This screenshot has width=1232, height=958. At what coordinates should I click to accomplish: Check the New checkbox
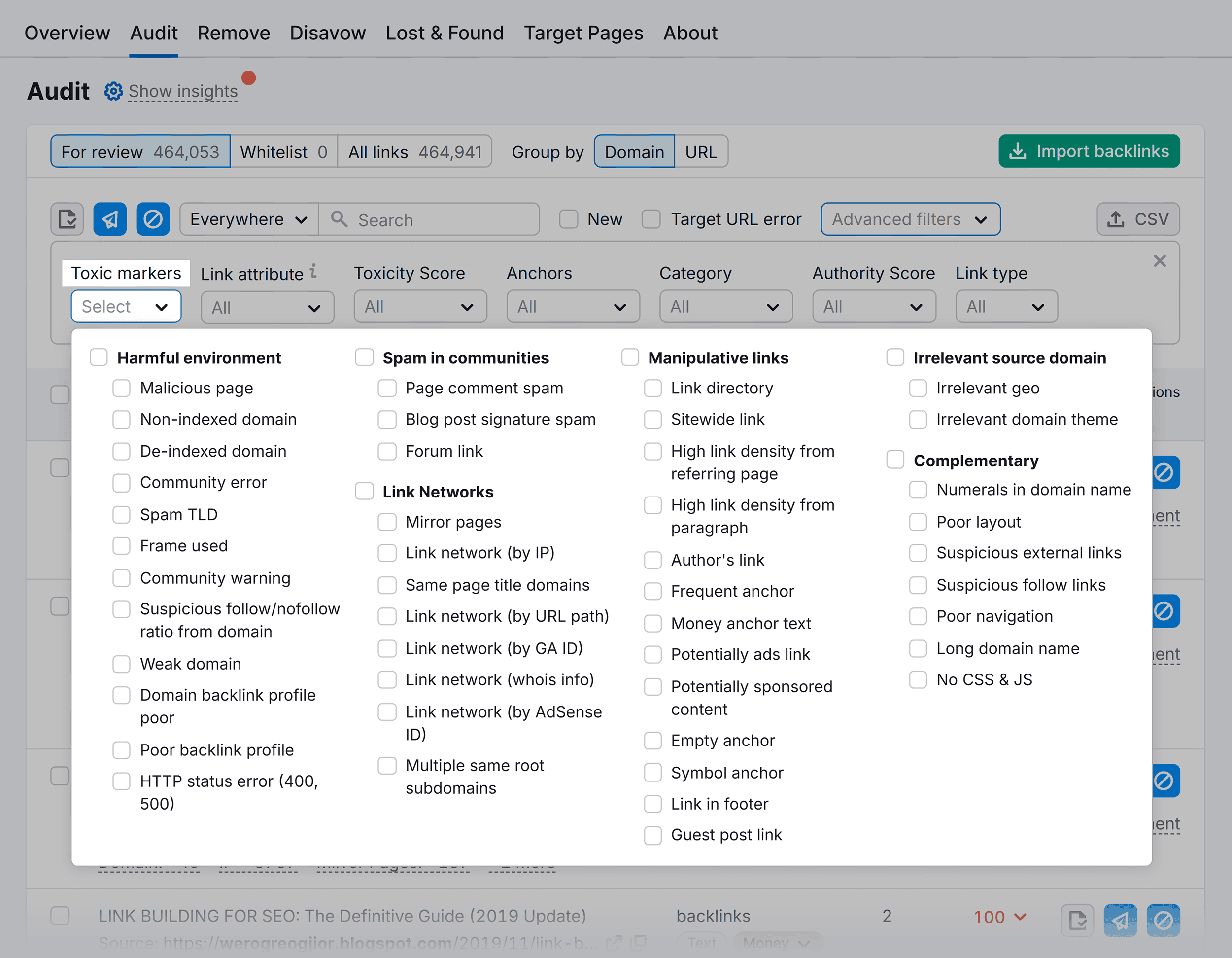click(568, 219)
